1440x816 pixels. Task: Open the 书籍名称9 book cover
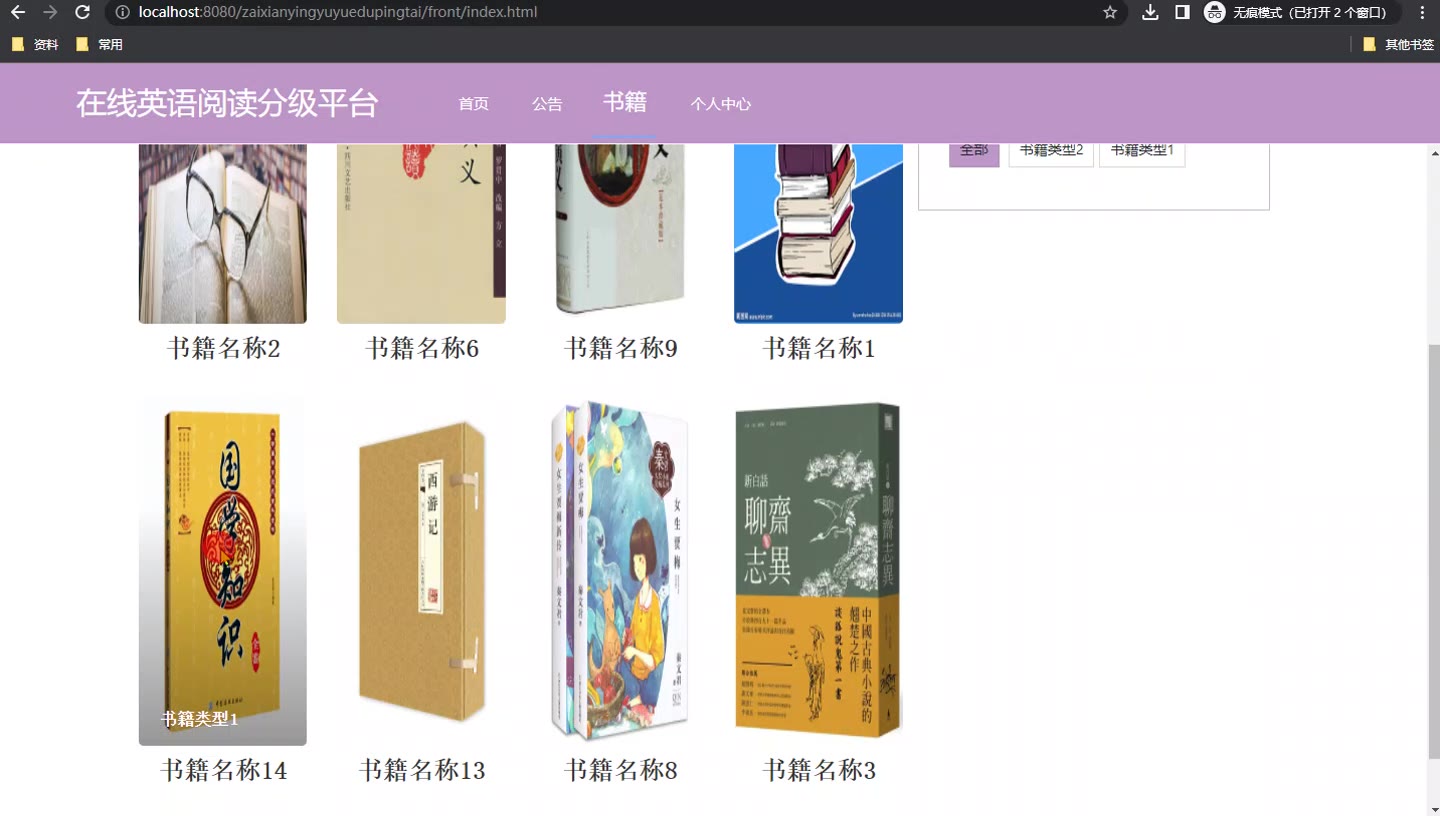pos(620,233)
